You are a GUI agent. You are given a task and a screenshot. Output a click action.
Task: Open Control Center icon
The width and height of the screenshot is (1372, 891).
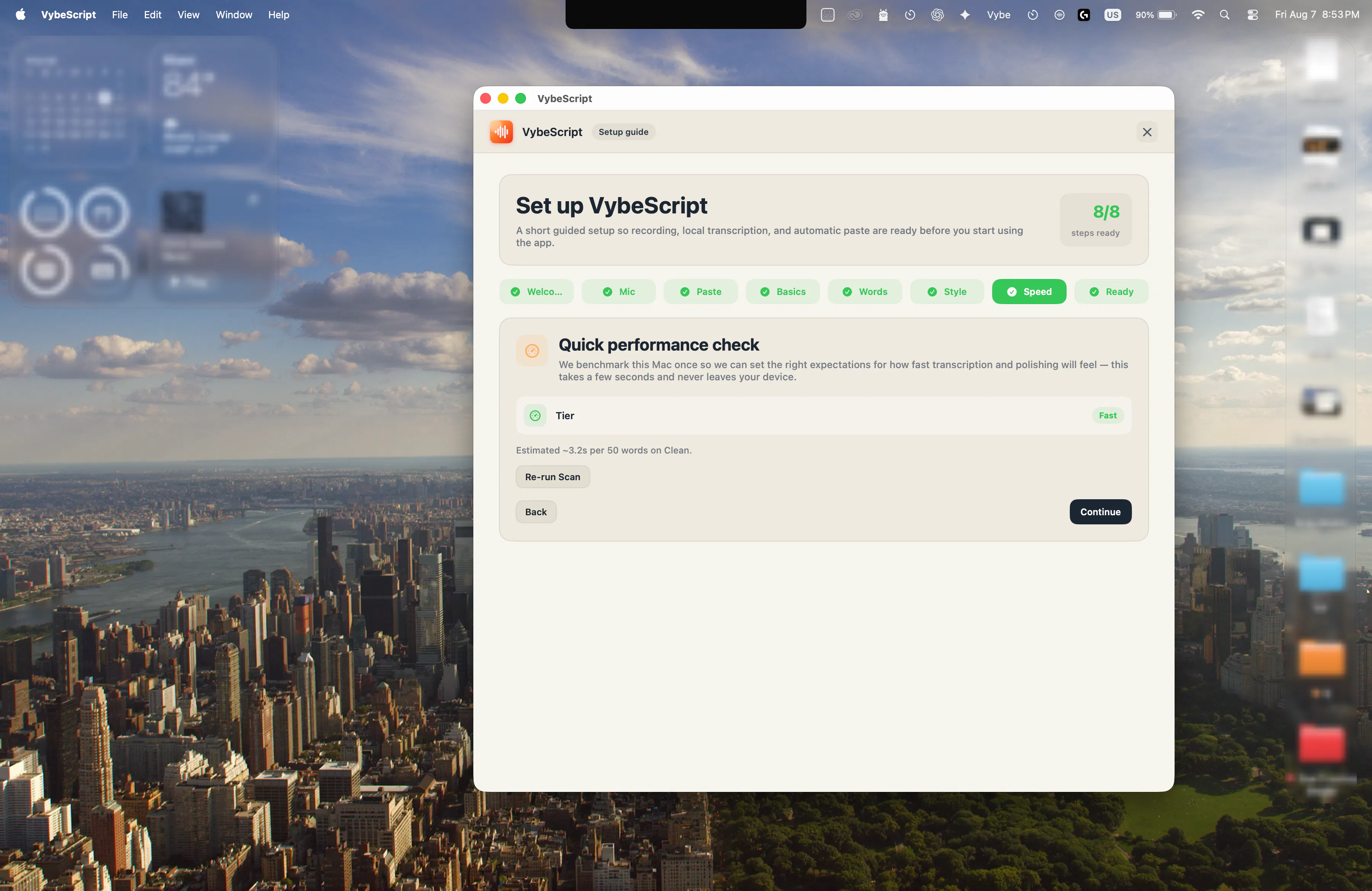pyautogui.click(x=1252, y=14)
